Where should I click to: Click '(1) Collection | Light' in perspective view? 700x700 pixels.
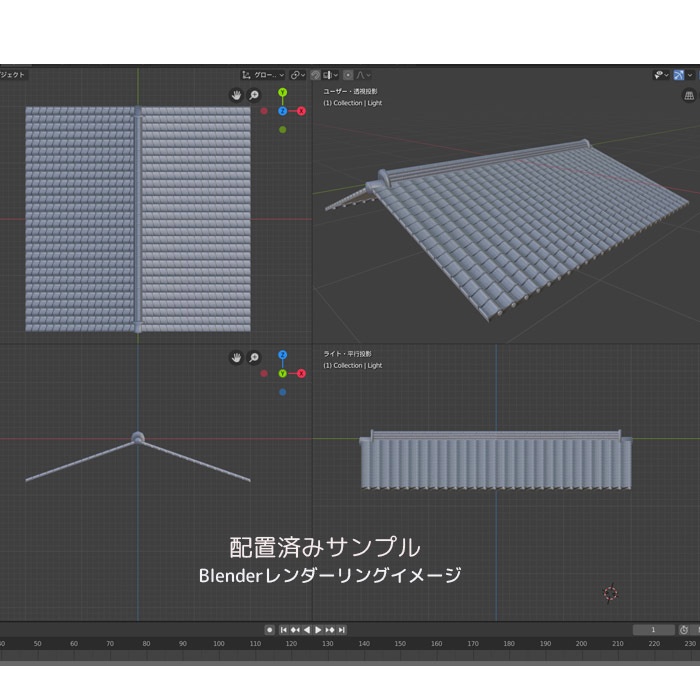(x=353, y=103)
